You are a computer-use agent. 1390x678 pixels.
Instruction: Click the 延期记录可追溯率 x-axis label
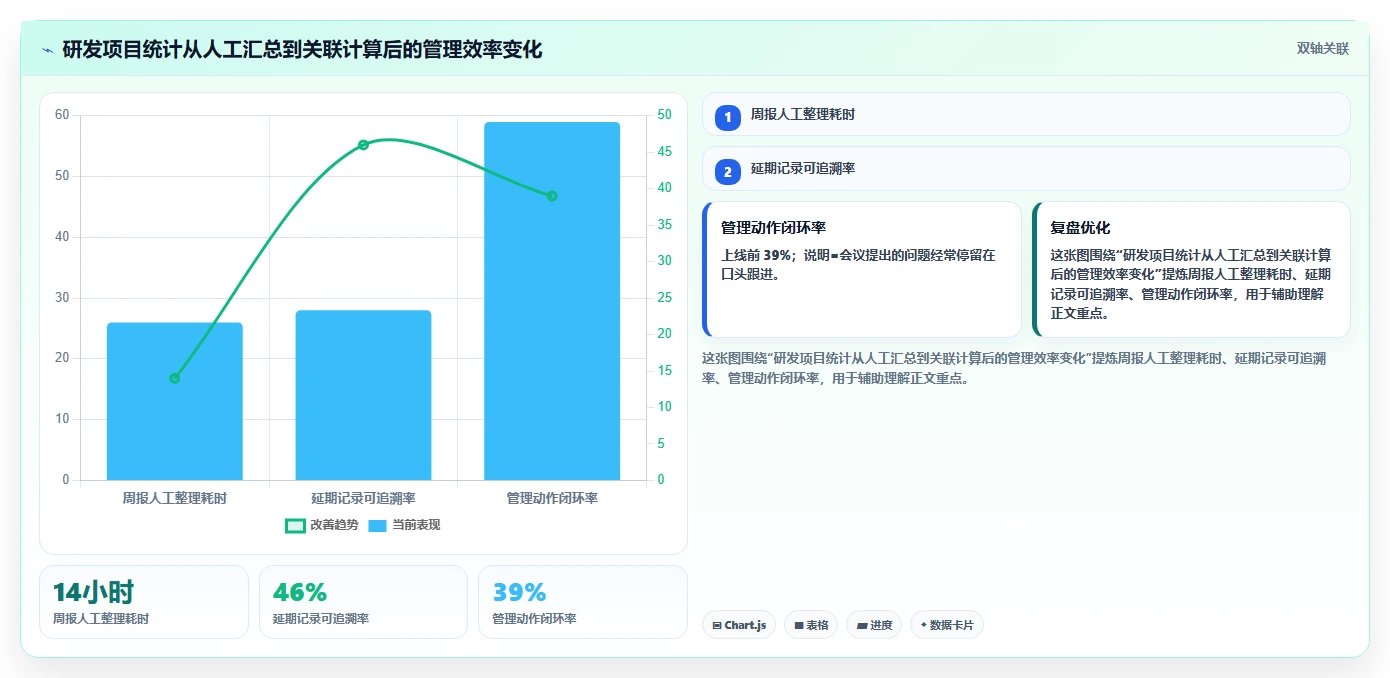363,498
